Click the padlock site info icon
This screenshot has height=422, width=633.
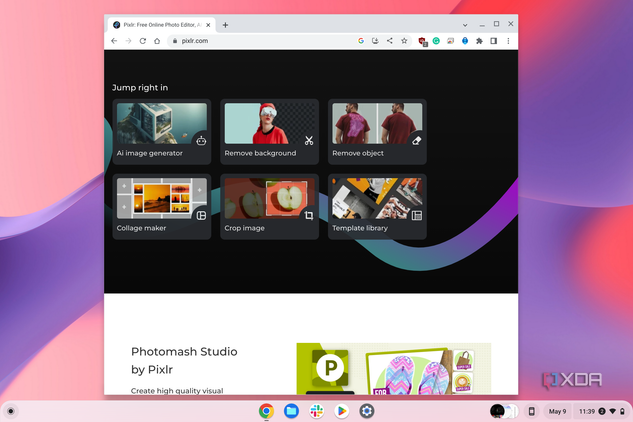click(x=175, y=41)
